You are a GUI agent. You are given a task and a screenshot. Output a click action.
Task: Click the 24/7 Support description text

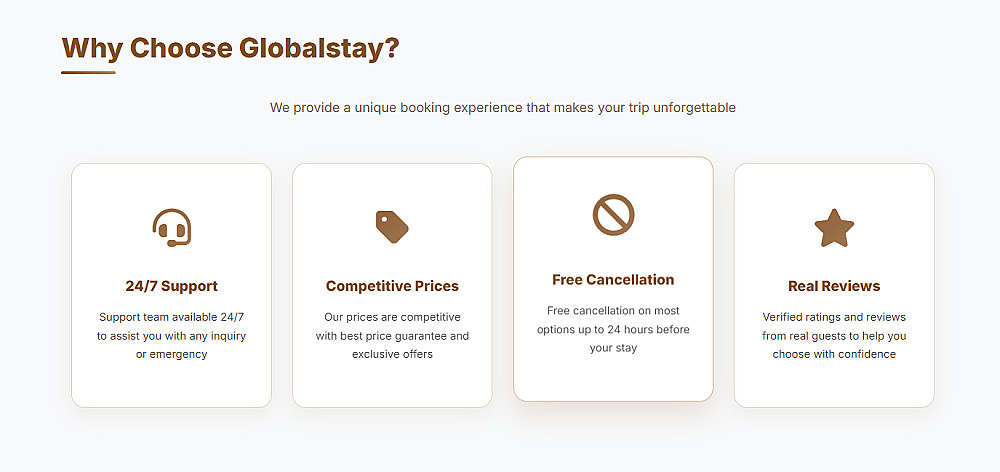[x=171, y=335]
